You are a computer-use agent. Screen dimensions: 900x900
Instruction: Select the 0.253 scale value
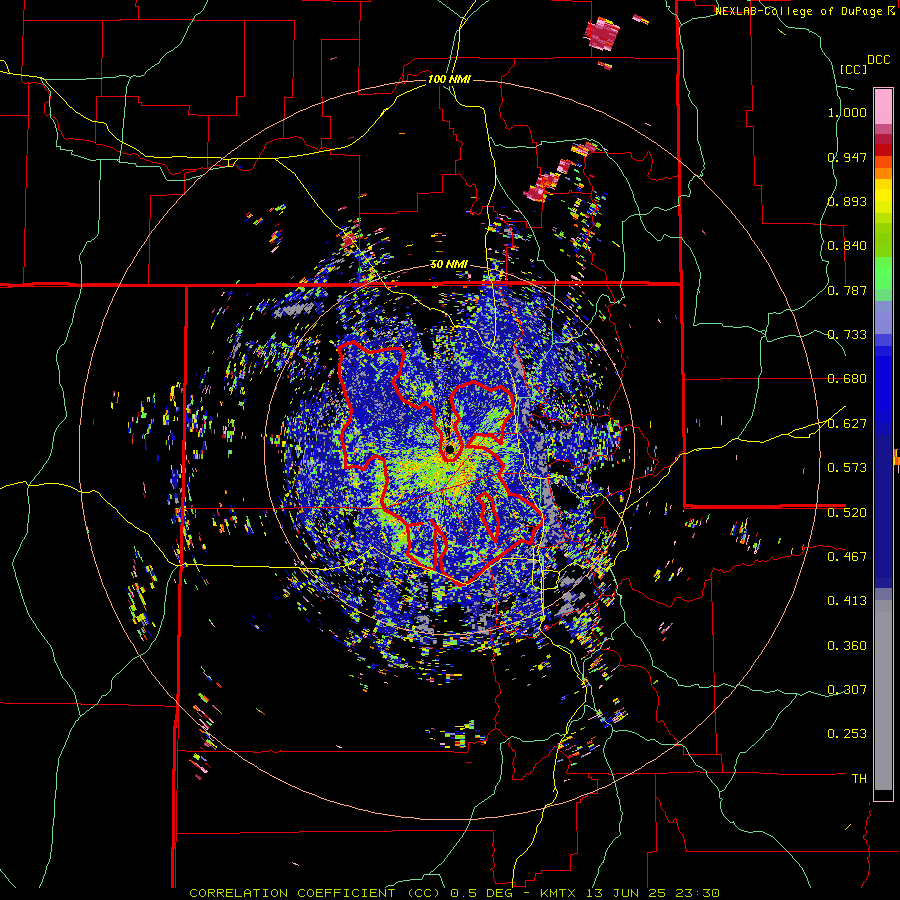(847, 734)
